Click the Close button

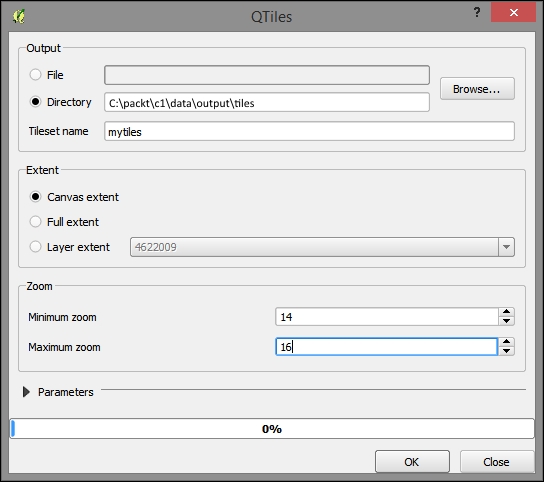pos(497,462)
